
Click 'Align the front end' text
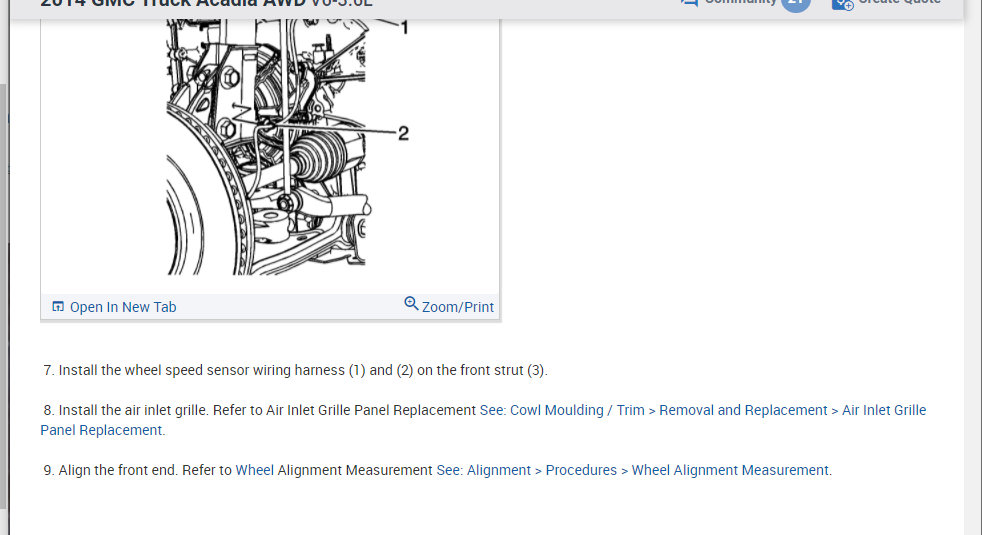tap(118, 470)
